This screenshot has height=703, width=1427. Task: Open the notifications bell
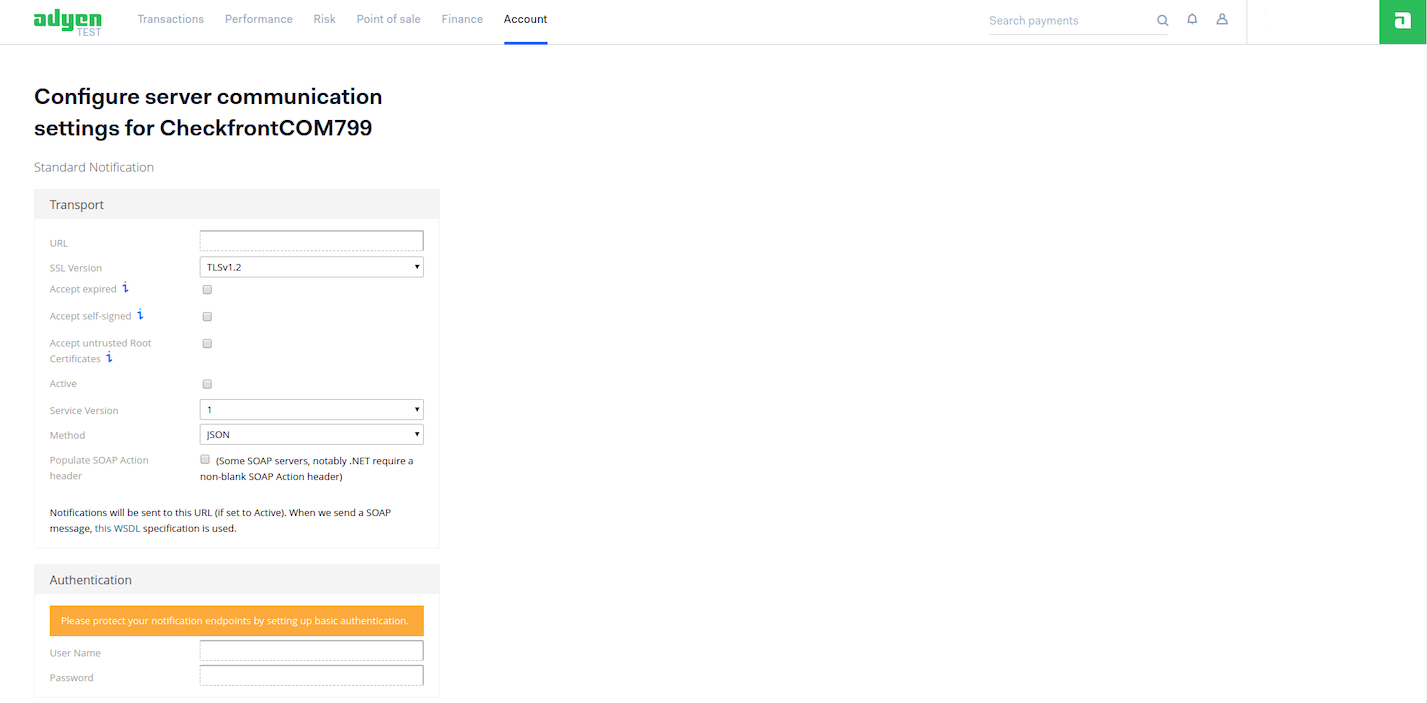coord(1192,19)
